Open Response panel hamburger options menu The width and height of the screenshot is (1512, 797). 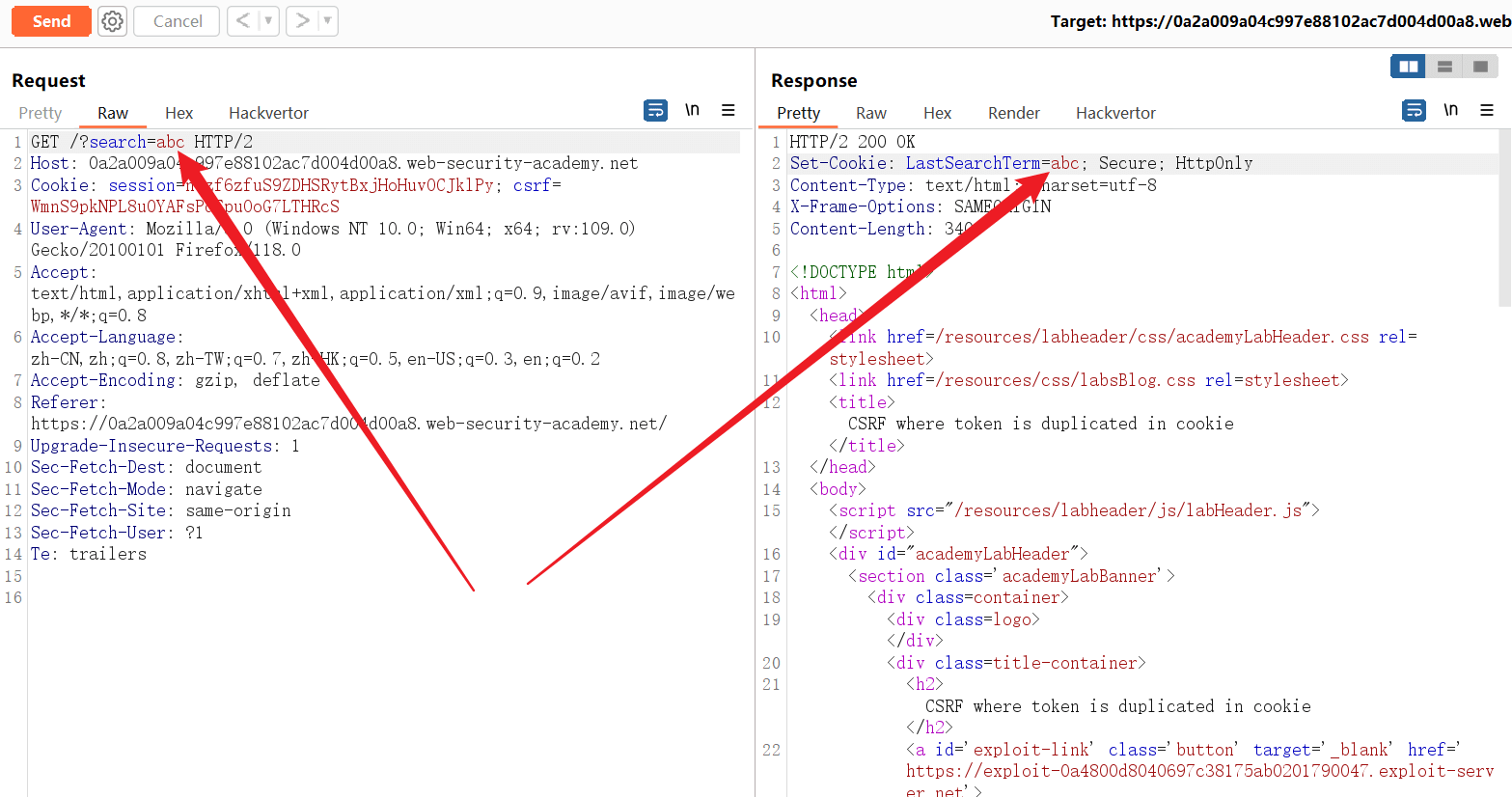[1487, 110]
